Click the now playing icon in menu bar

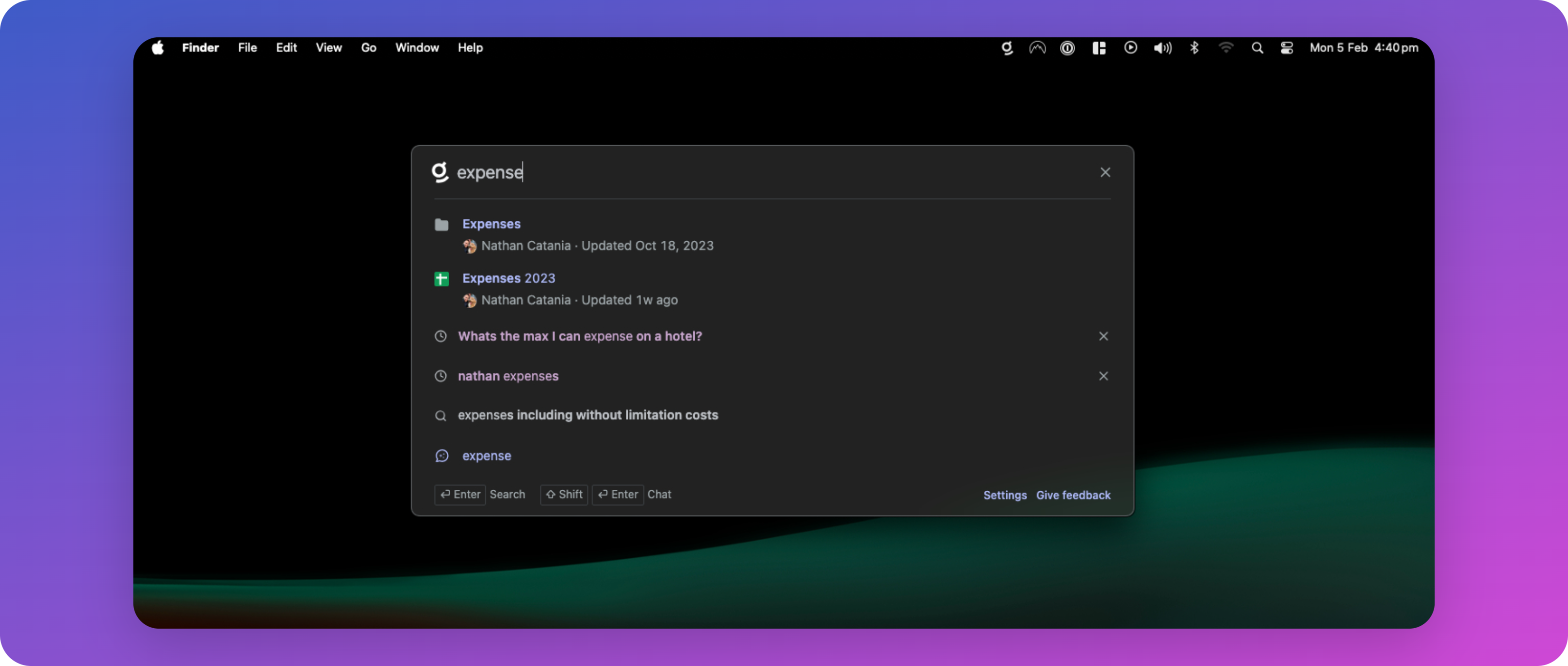point(1130,48)
